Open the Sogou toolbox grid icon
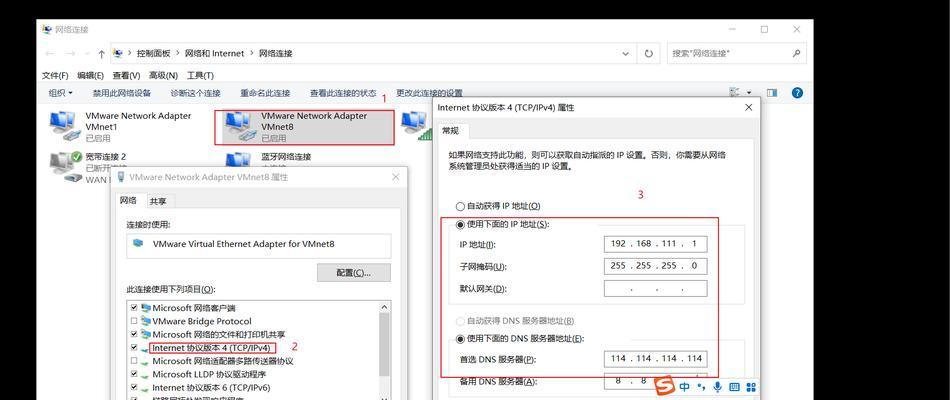Screen dimensions: 950x400 tap(751, 387)
